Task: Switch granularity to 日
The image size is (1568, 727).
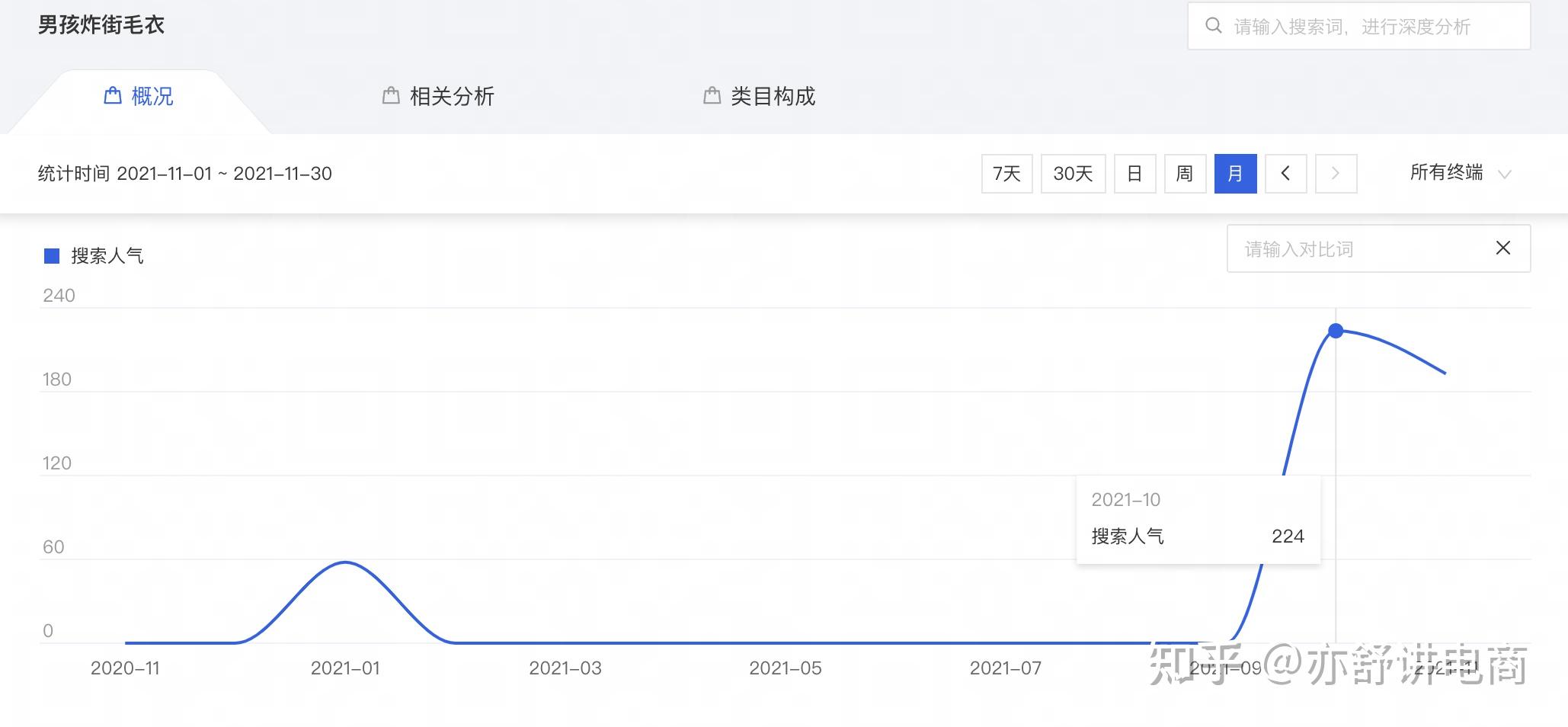Action: click(x=1134, y=174)
